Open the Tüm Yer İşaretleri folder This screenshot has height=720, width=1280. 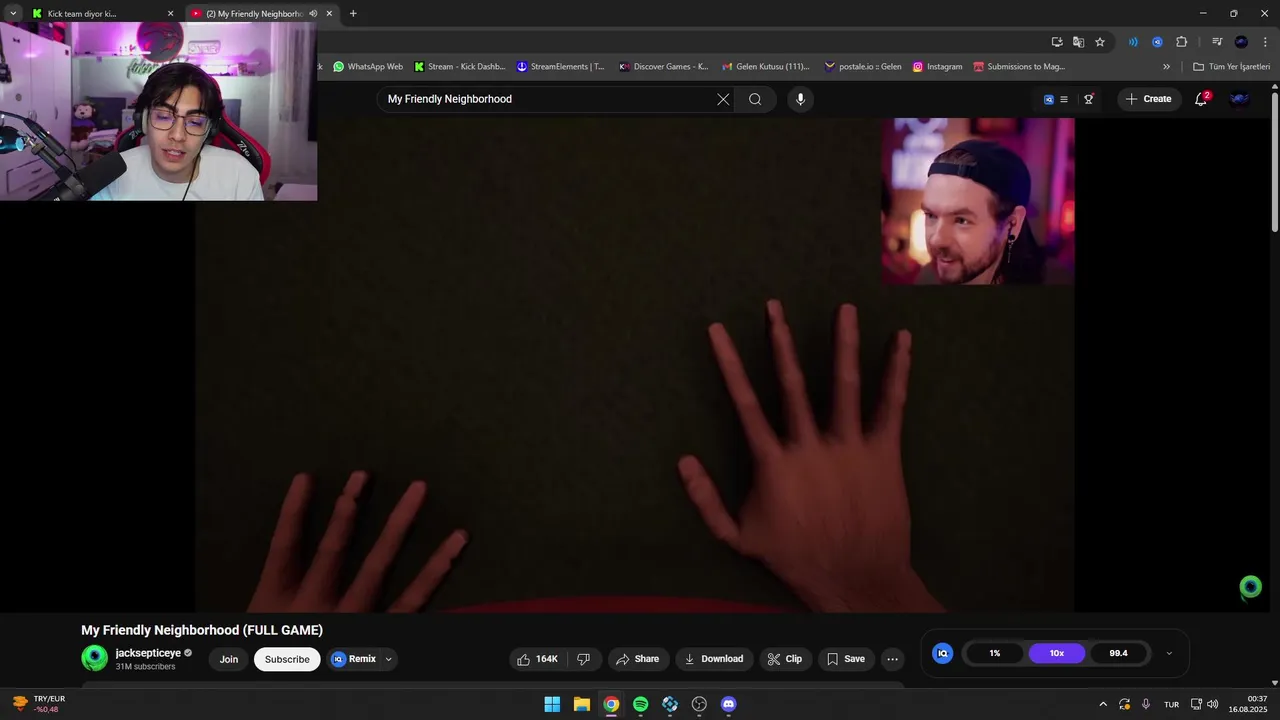click(x=1232, y=67)
